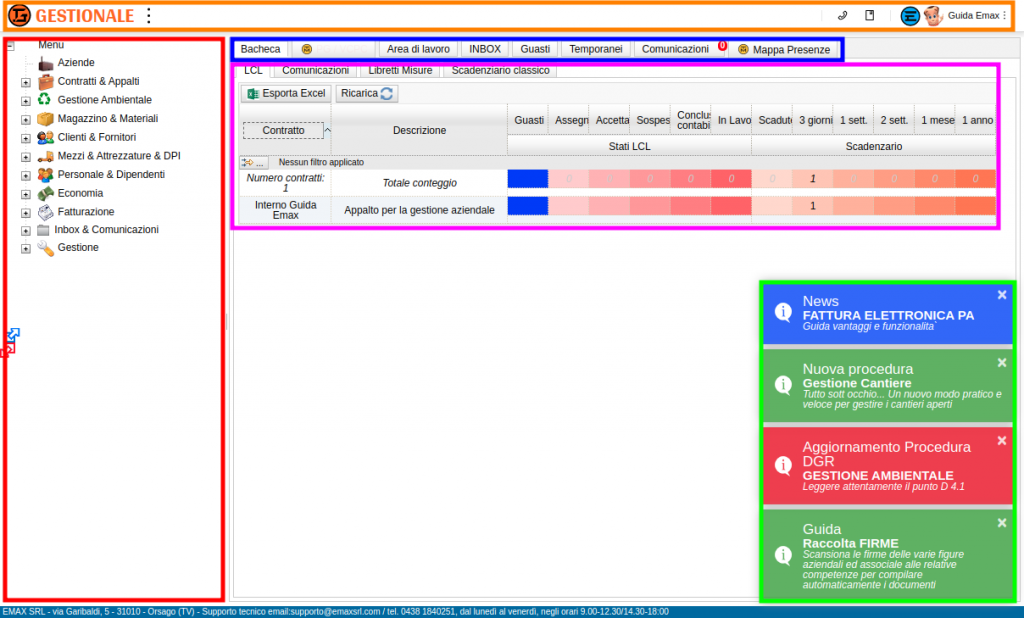This screenshot has height=618, width=1024.
Task: Click the document icon in top bar
Action: click(x=869, y=16)
